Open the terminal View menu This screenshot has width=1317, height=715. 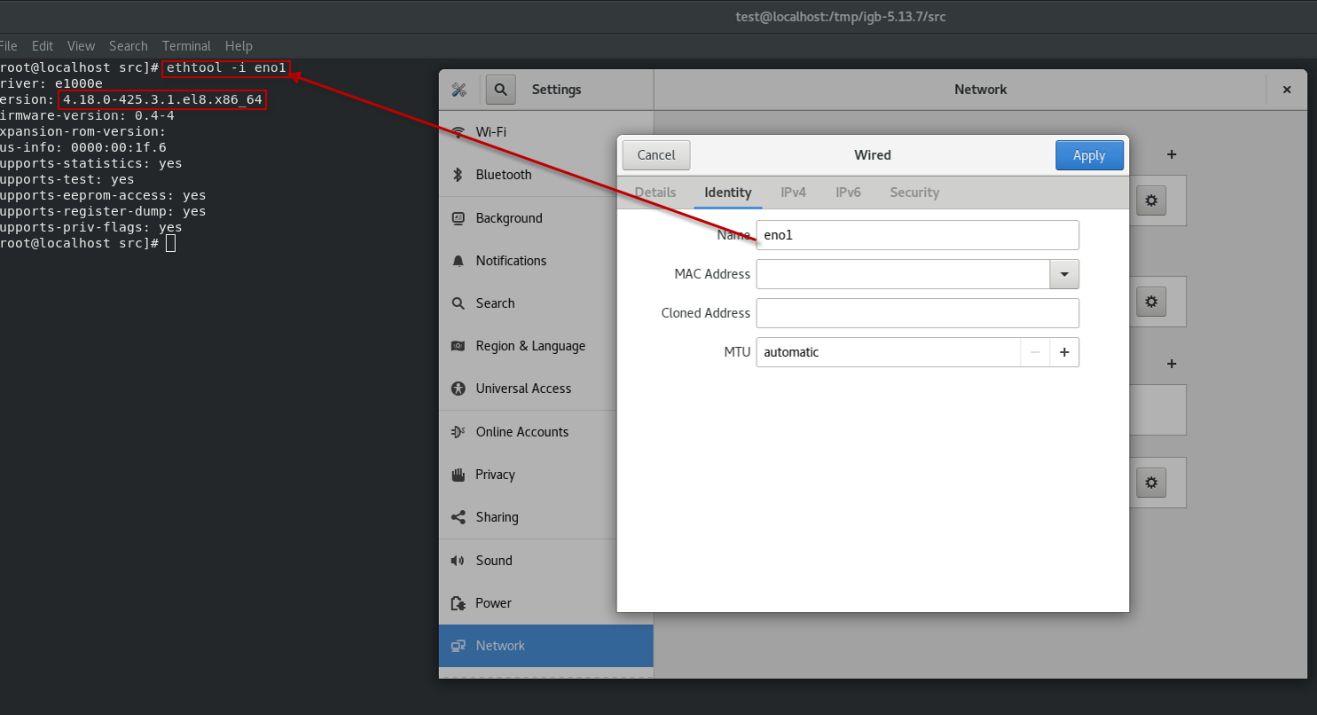[81, 46]
